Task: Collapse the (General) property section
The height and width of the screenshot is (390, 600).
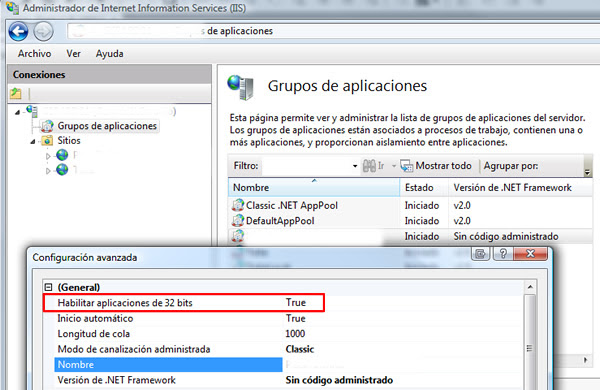Action: click(49, 287)
